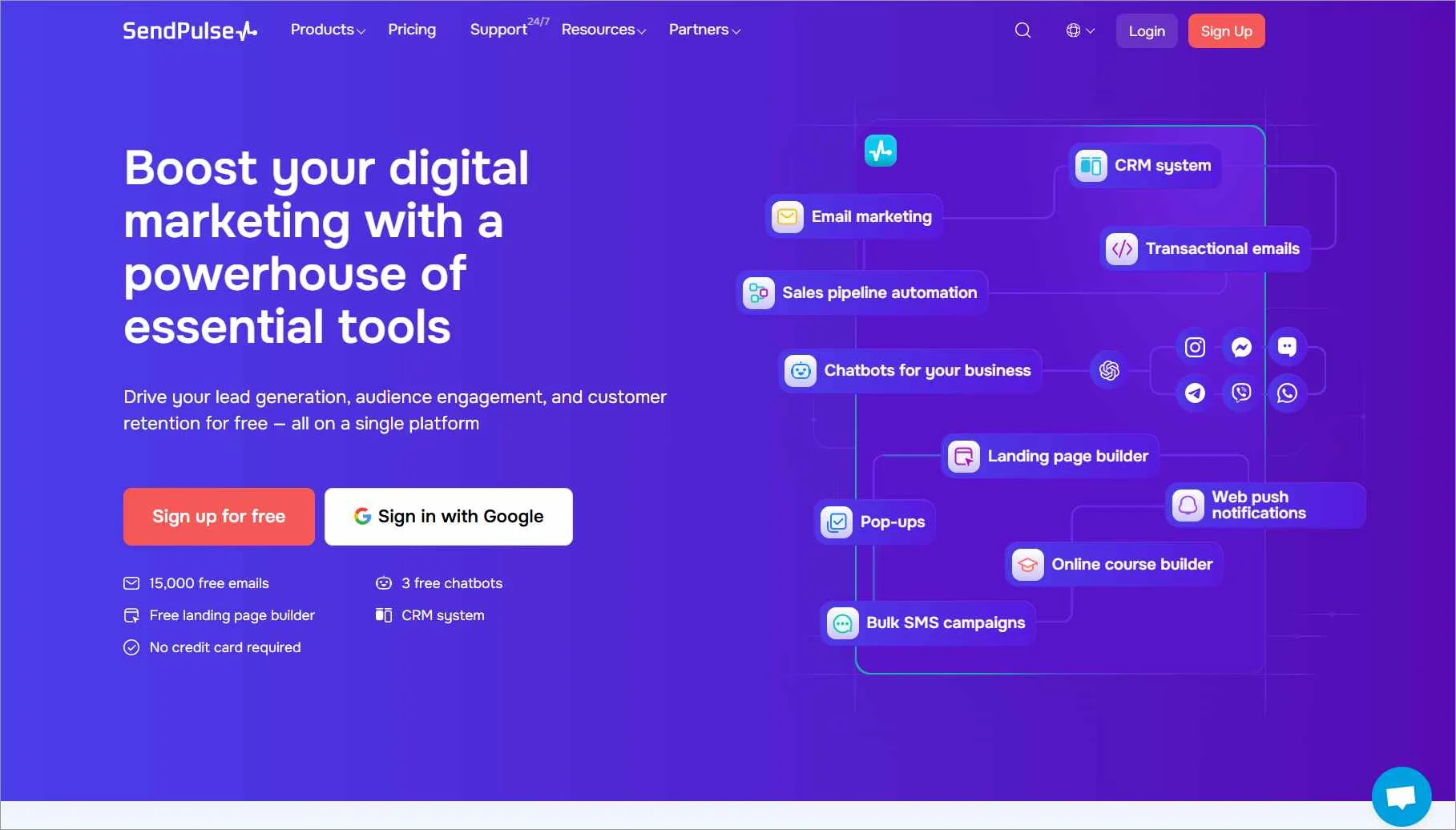Open the Landing page builder feature
Screen dimensions: 1456x830
coord(1050,456)
